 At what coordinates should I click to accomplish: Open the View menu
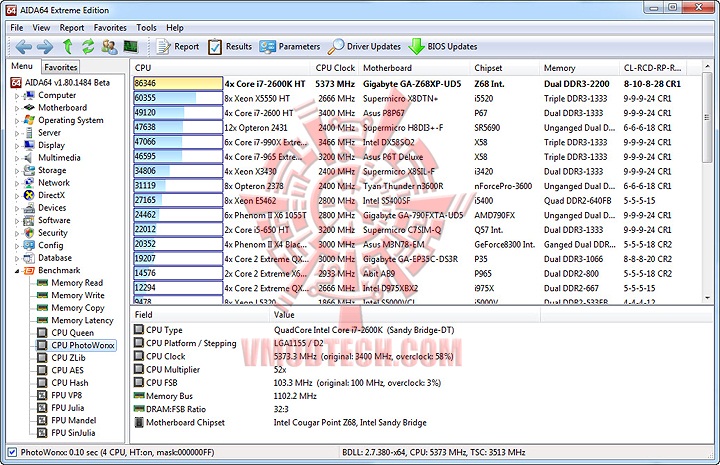41,28
